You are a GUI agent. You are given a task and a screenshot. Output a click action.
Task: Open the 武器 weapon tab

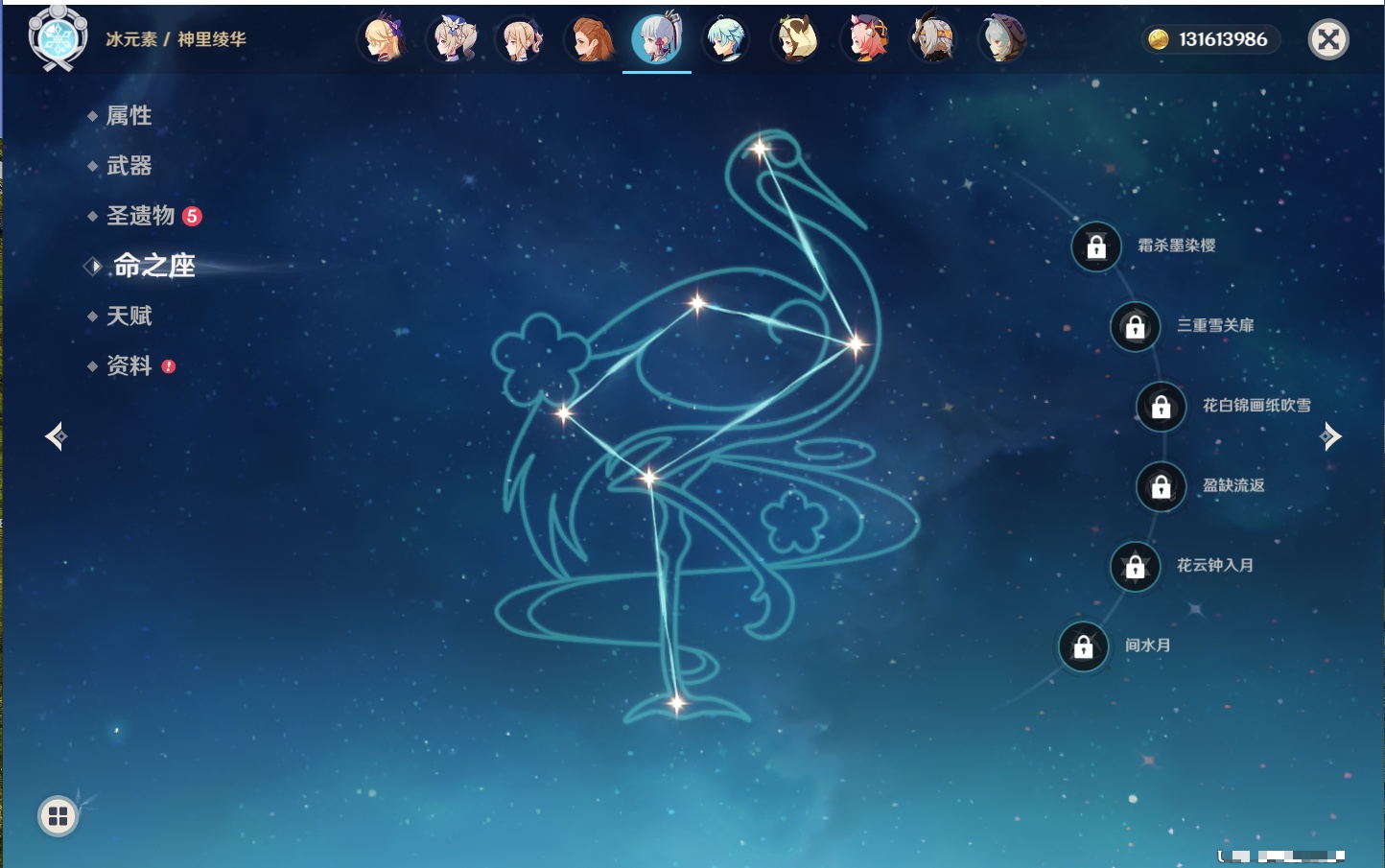pyautogui.click(x=129, y=166)
